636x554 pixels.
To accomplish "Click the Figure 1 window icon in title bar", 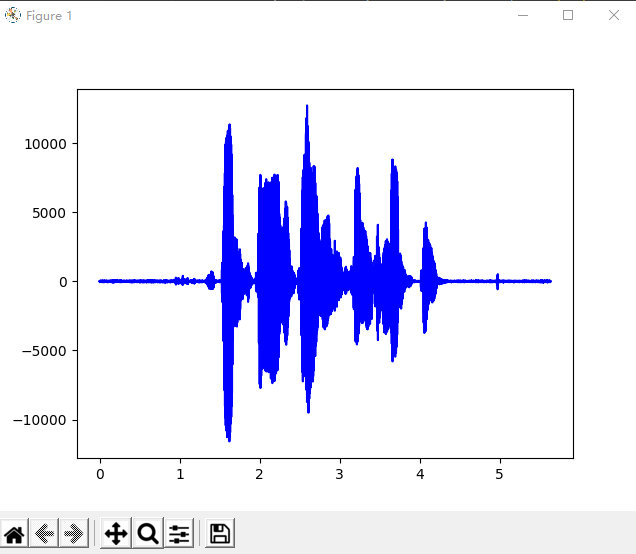I will click(13, 15).
